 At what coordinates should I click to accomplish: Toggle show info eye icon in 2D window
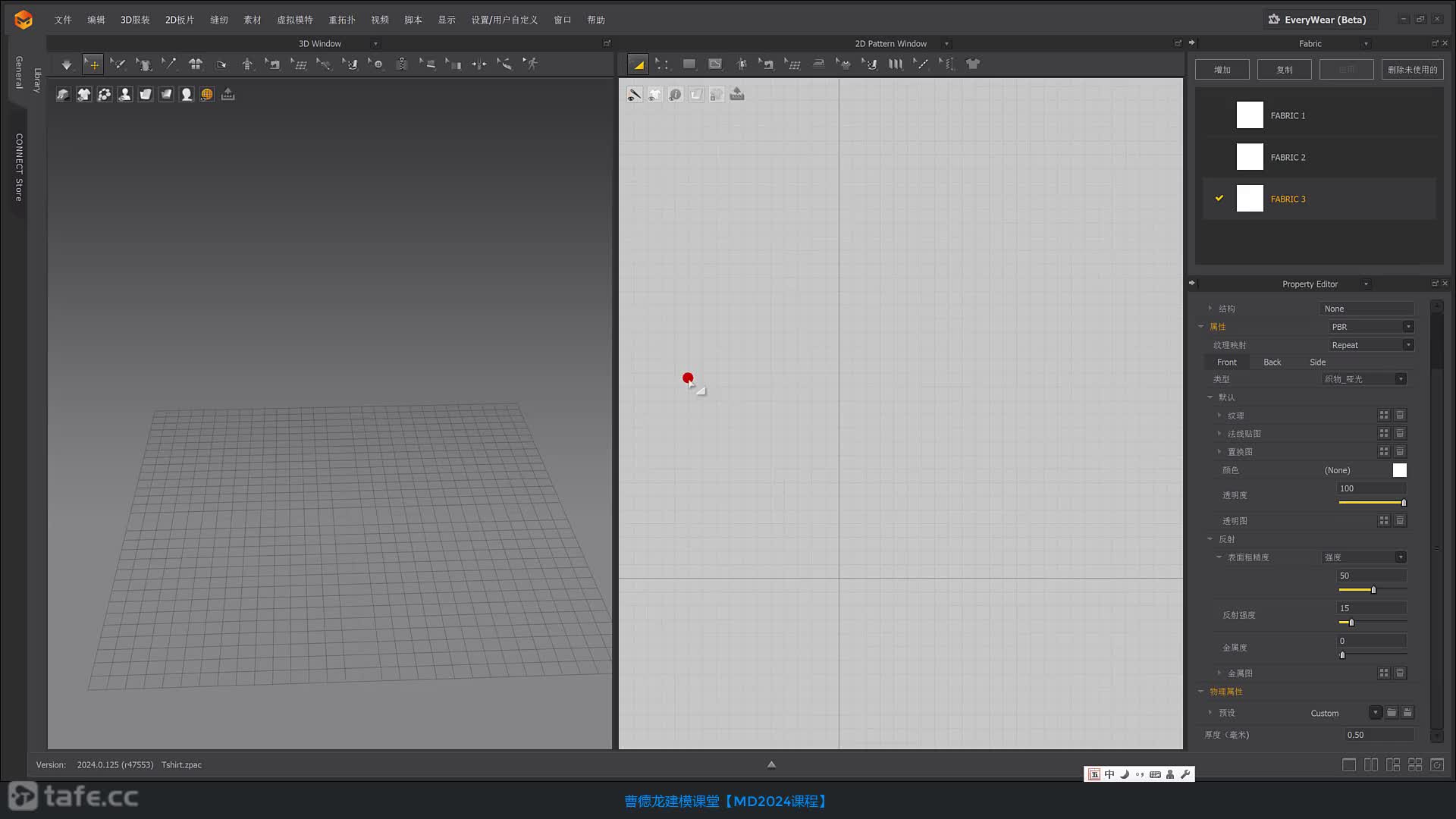(676, 94)
